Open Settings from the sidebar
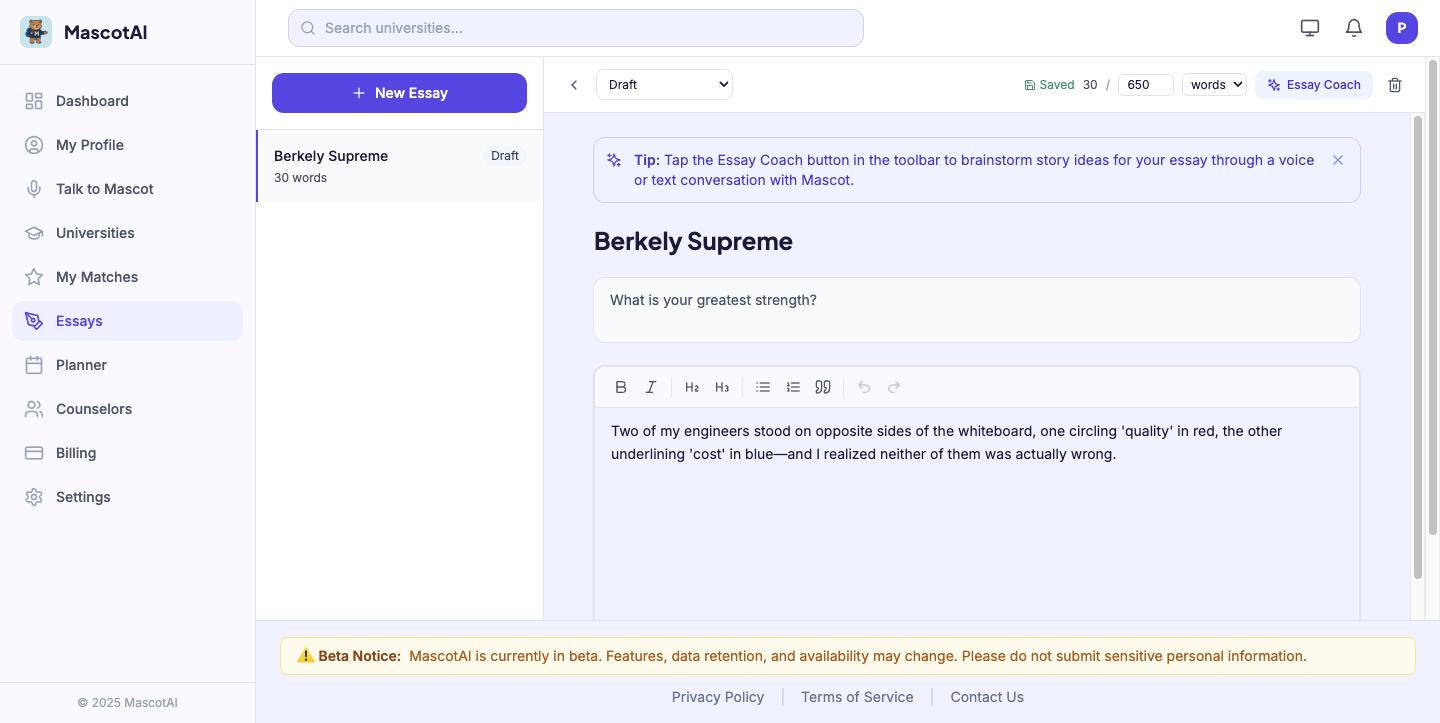1440x723 pixels. tap(127, 497)
